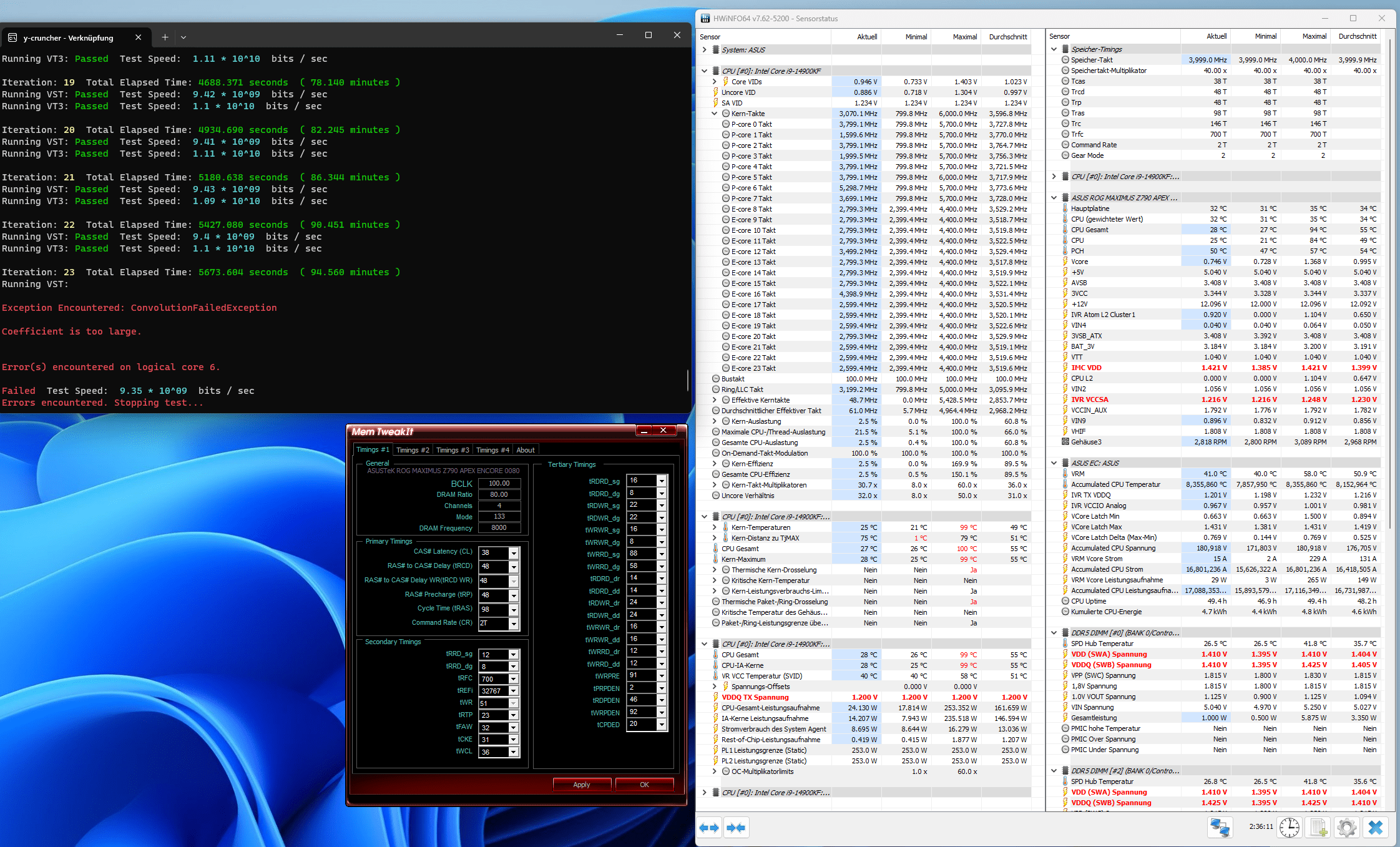The height and width of the screenshot is (847, 1400).
Task: Switch to the Timings #2 tab
Action: tap(413, 450)
